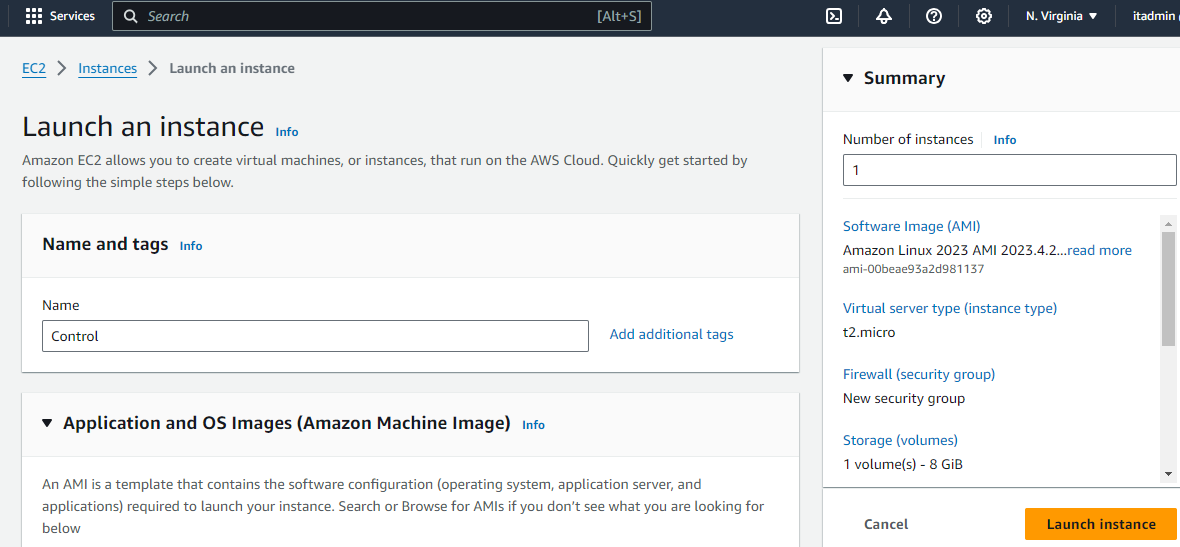The height and width of the screenshot is (547, 1180).
Task: Click the Name input field
Action: coord(315,336)
